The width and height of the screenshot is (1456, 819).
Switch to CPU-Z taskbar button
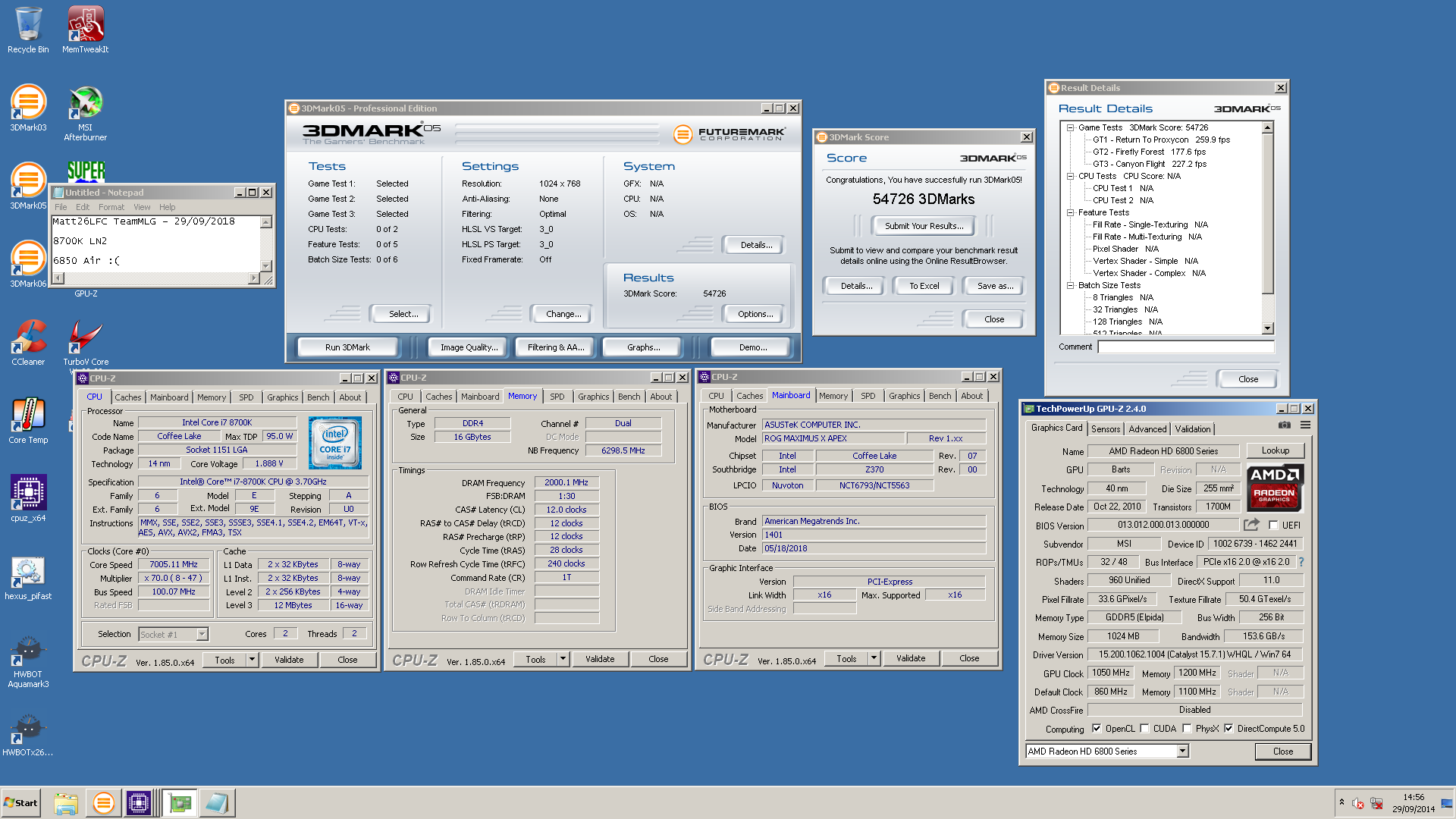point(139,803)
